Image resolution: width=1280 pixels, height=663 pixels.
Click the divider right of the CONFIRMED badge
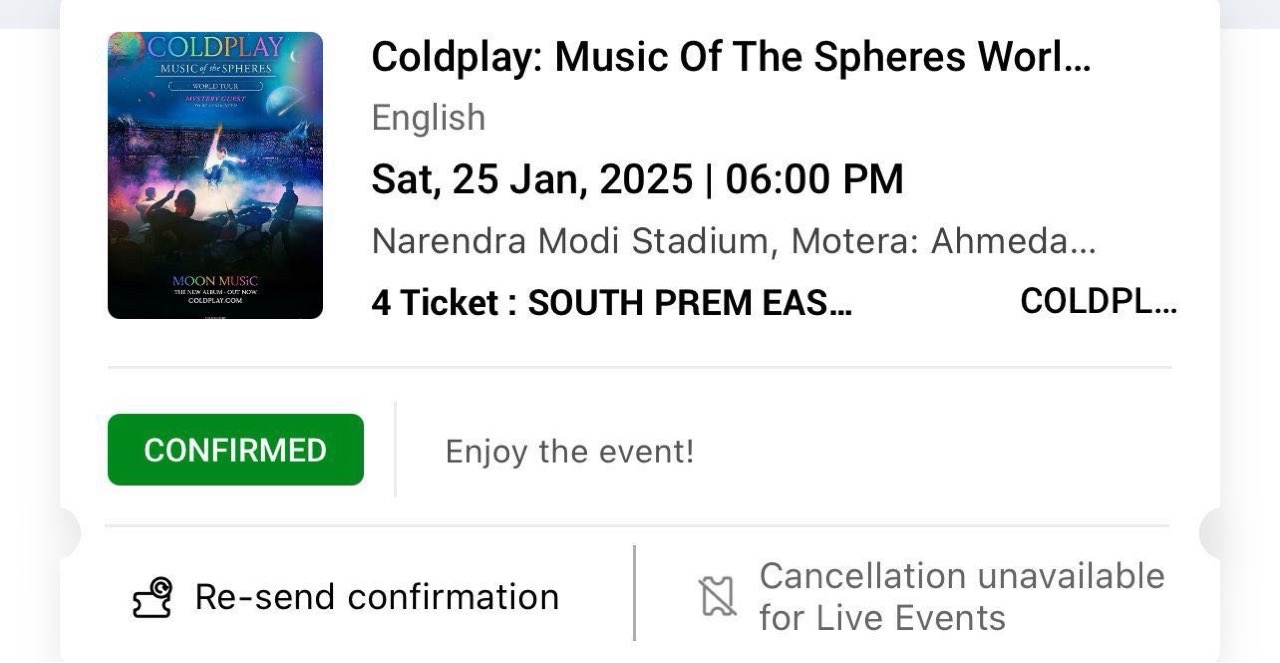[395, 450]
